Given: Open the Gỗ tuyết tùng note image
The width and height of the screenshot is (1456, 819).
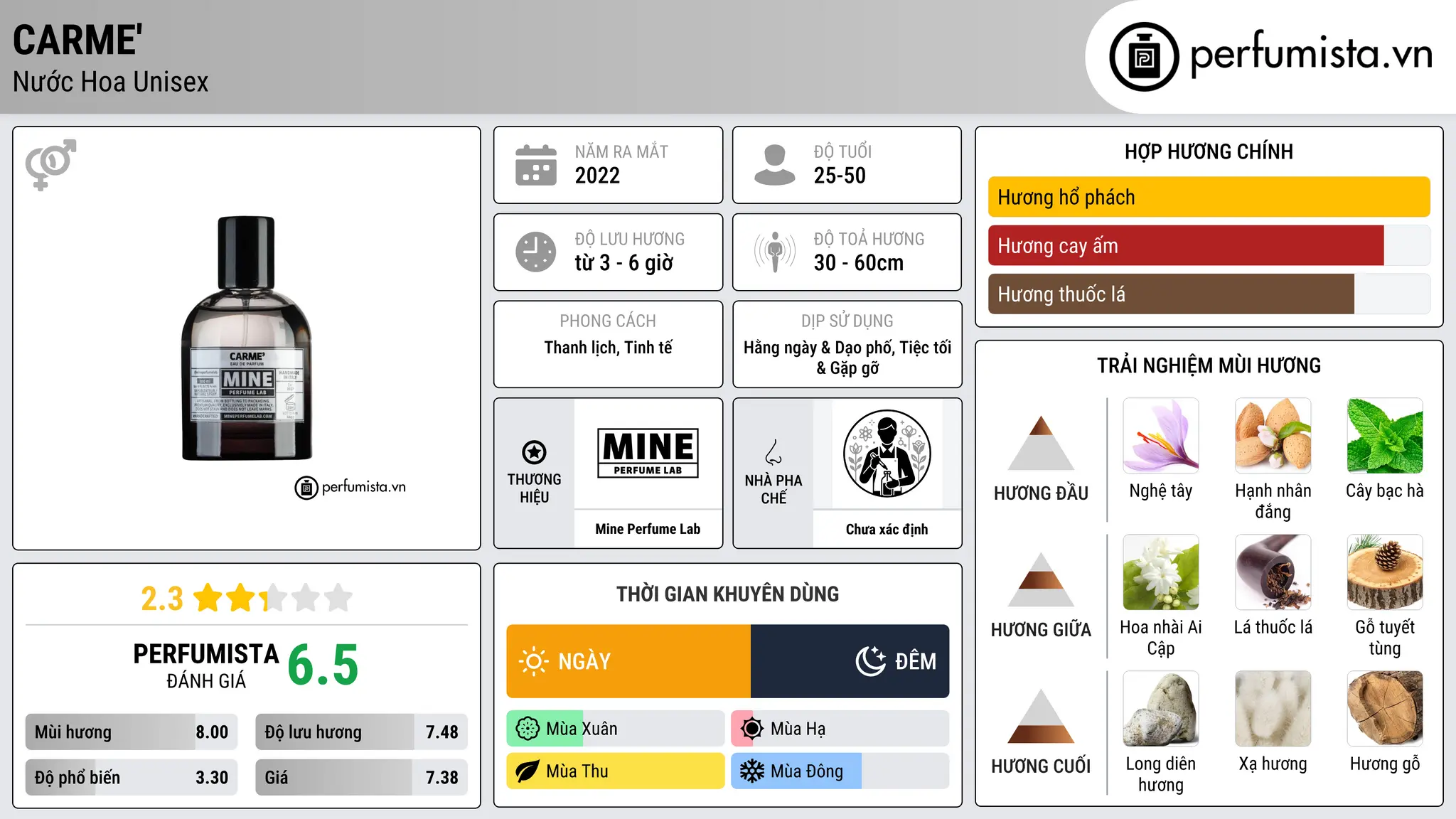Looking at the screenshot, I should [x=1385, y=572].
